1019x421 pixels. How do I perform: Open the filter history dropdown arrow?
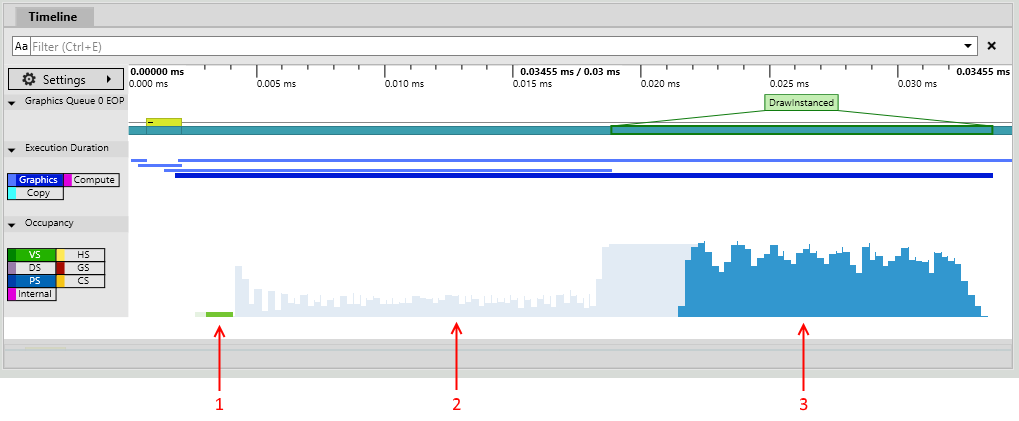(x=967, y=46)
